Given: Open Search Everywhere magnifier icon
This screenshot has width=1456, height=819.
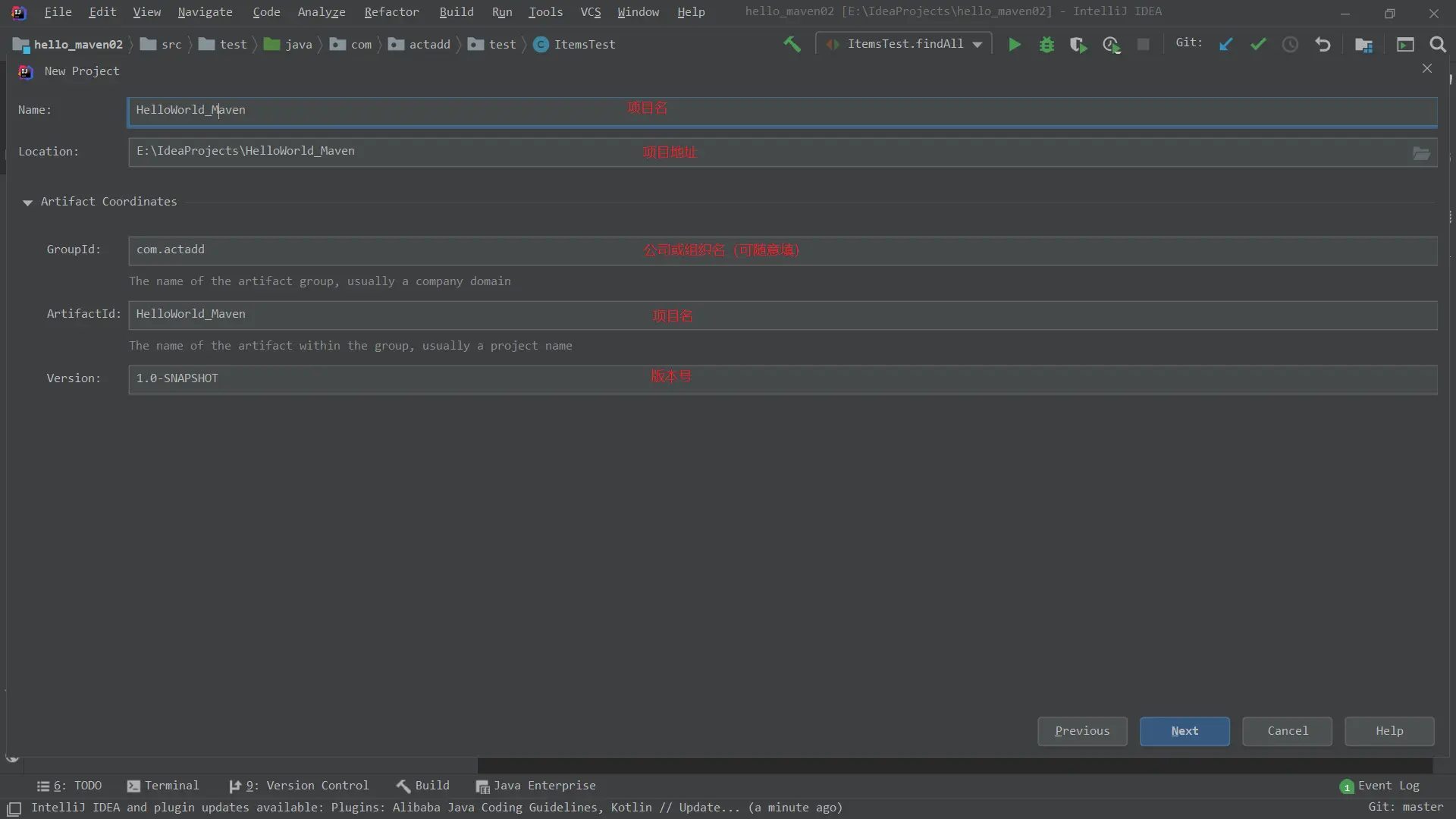Looking at the screenshot, I should click(1437, 45).
